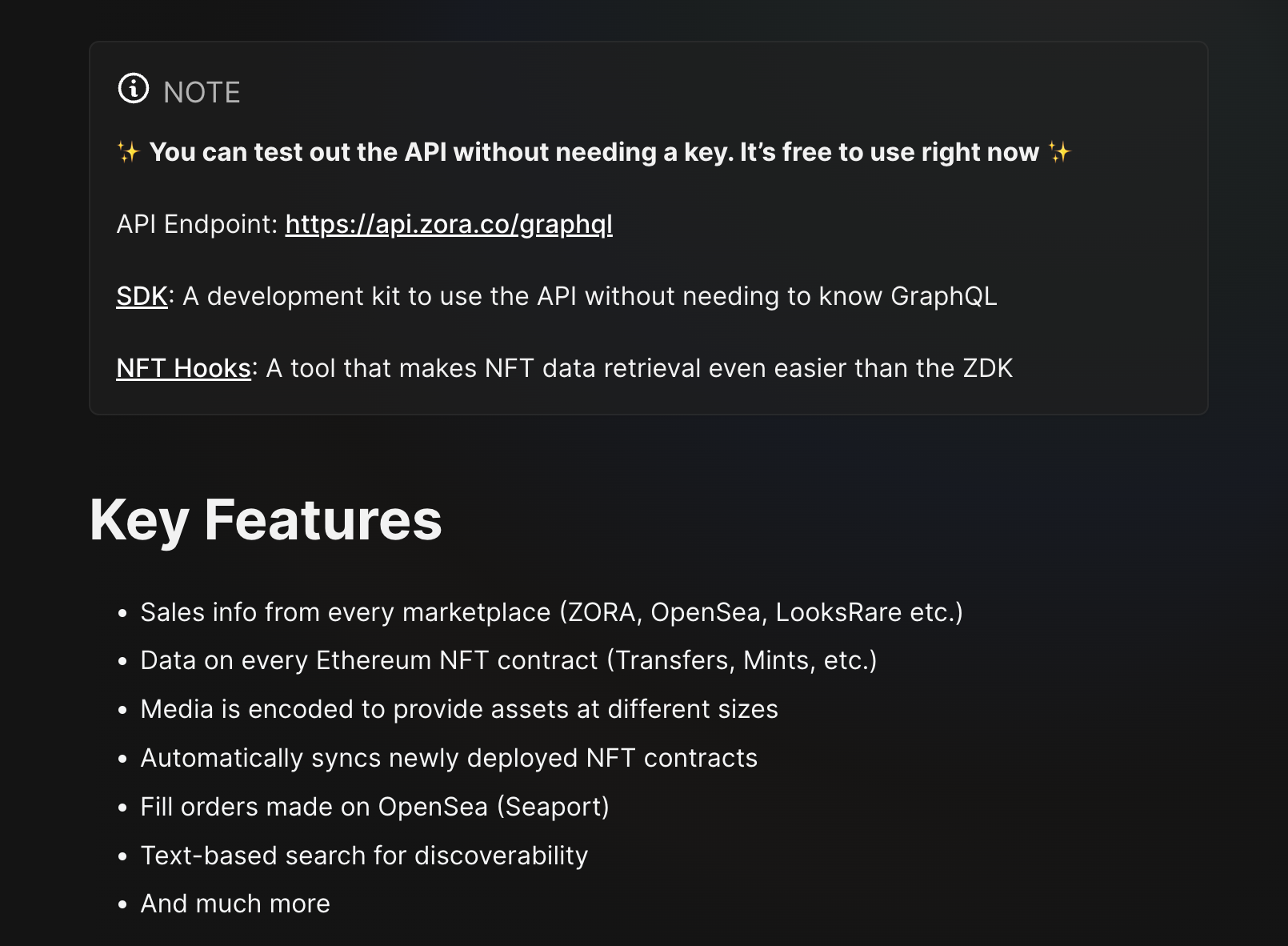
Task: Select the "Text-based search for discoverability" line
Action: point(364,856)
